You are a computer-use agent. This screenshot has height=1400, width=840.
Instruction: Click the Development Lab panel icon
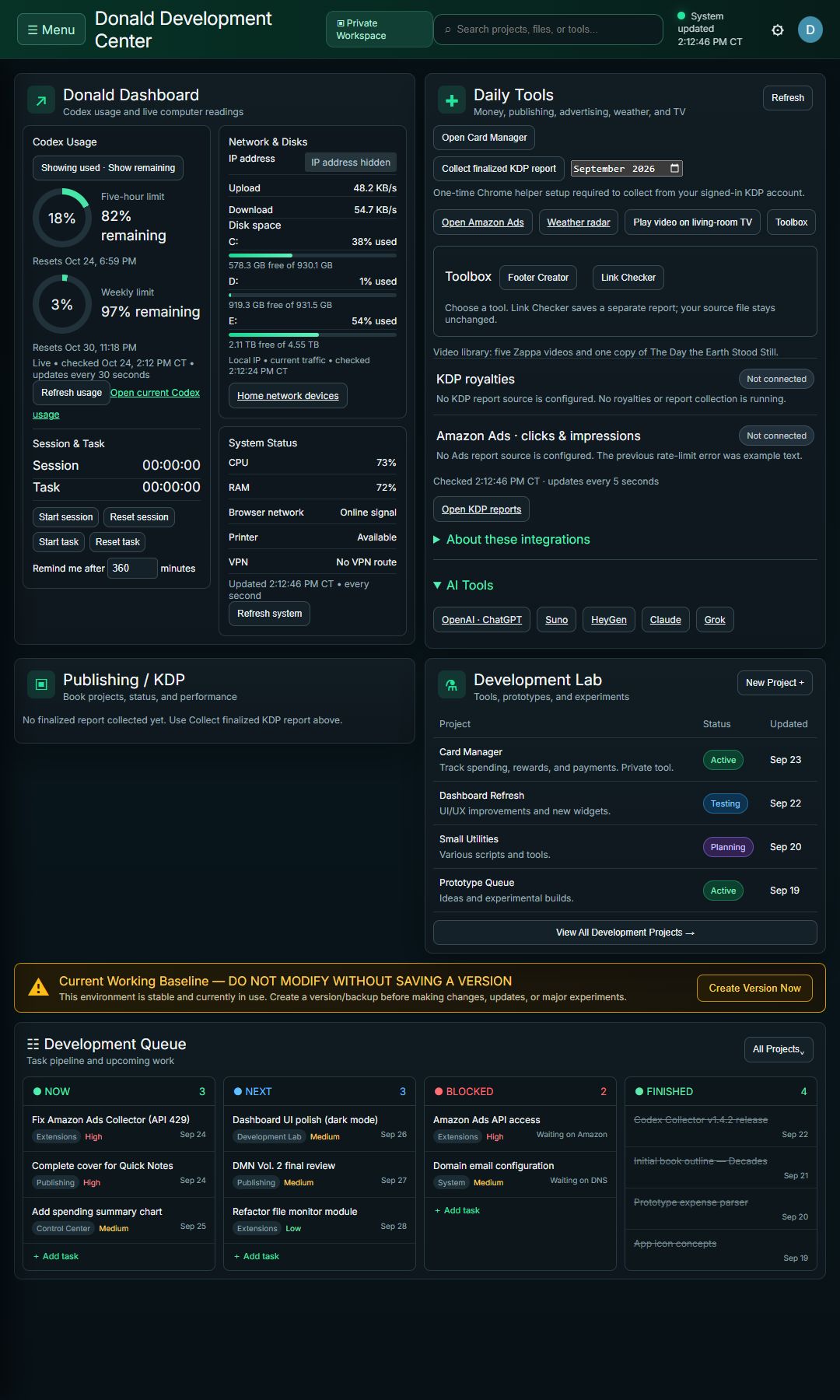(x=452, y=684)
